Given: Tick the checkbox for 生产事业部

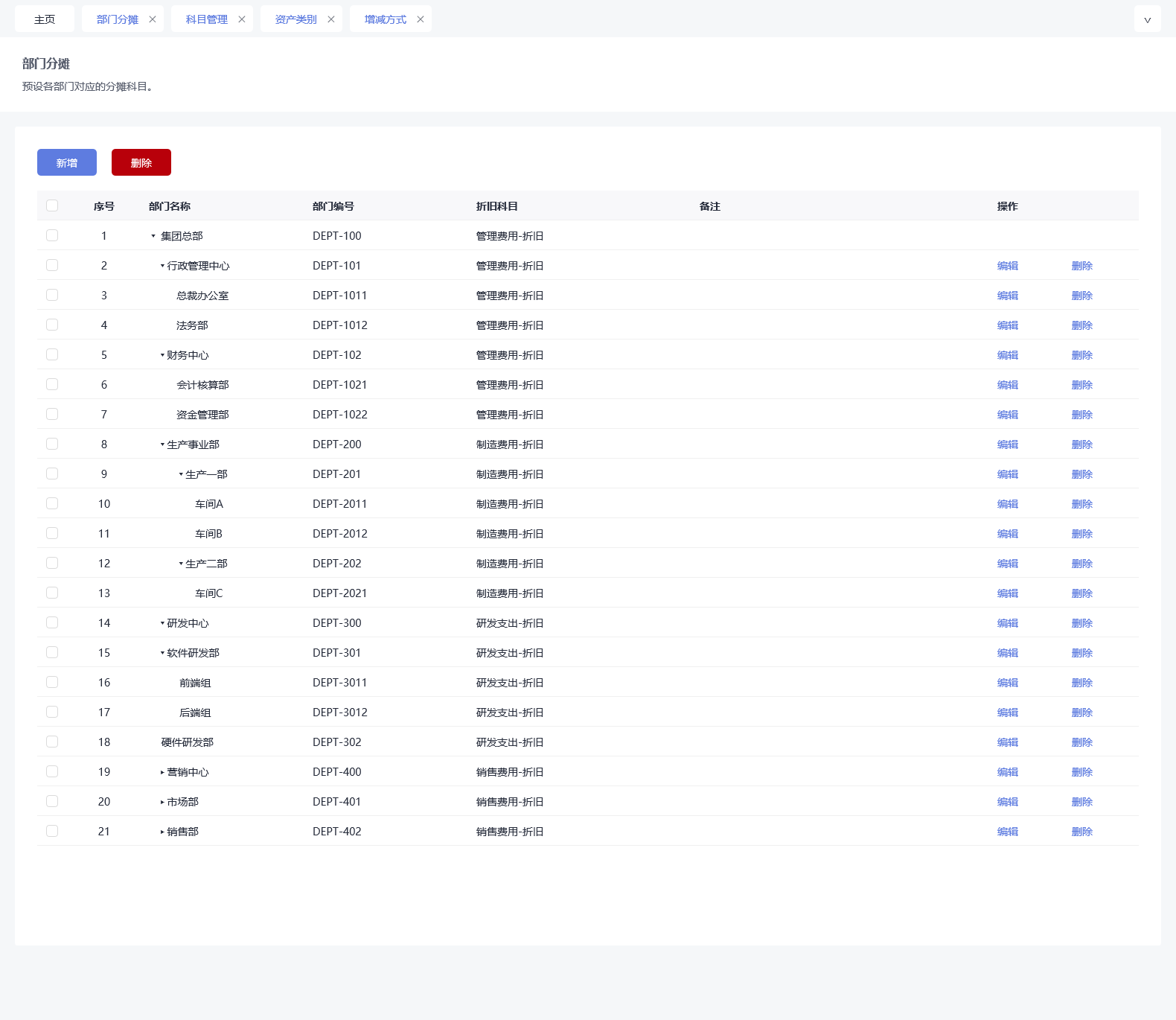Looking at the screenshot, I should tap(52, 444).
